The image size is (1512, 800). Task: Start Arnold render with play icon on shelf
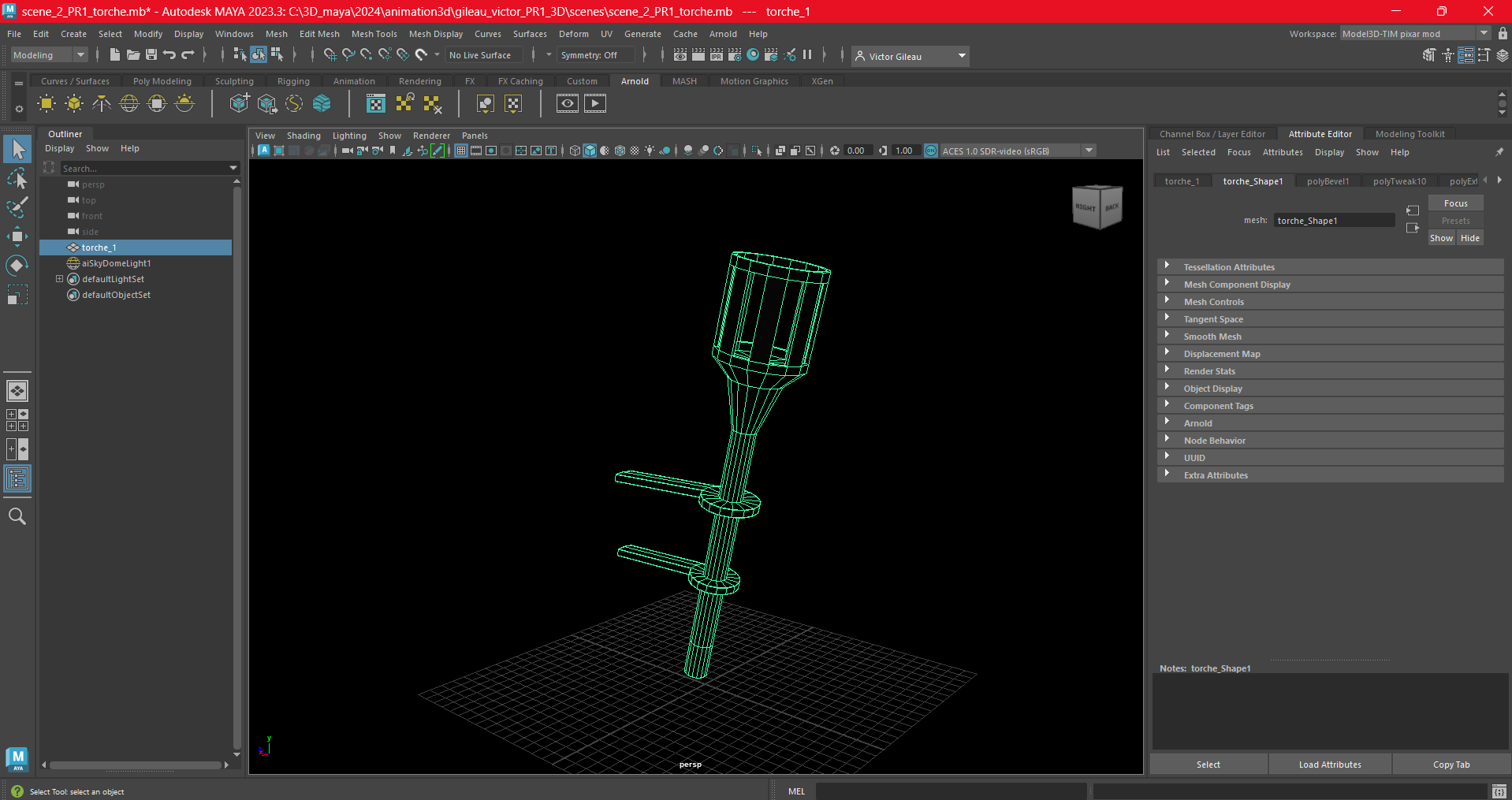(595, 103)
